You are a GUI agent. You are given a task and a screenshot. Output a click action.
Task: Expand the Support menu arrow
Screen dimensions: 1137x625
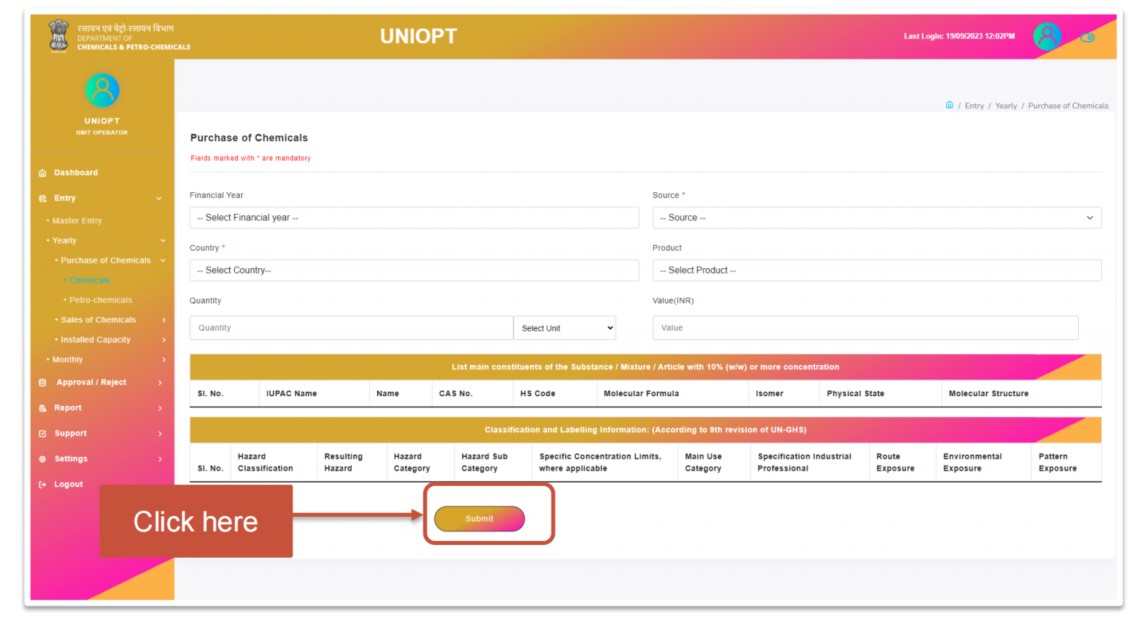(x=160, y=434)
